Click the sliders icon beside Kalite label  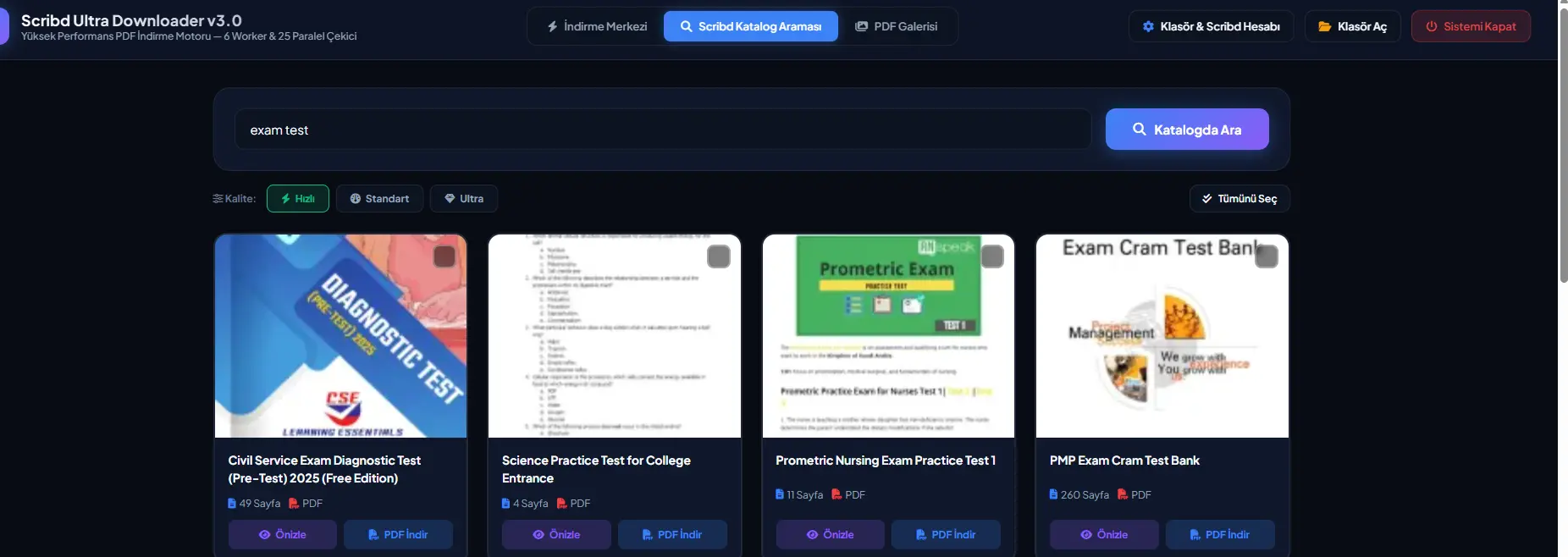(218, 198)
